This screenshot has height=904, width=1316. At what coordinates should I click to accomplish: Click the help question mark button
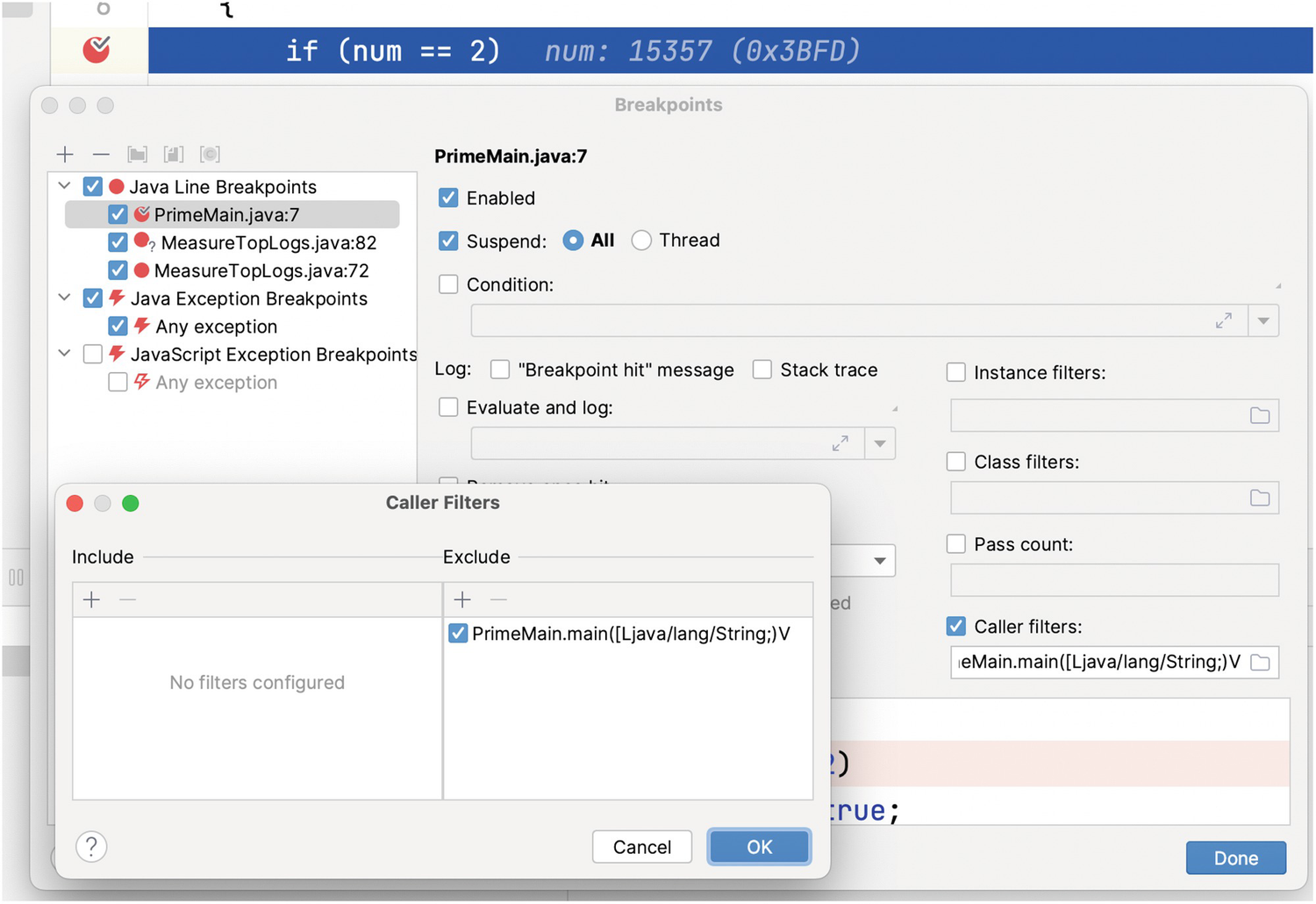(x=91, y=847)
